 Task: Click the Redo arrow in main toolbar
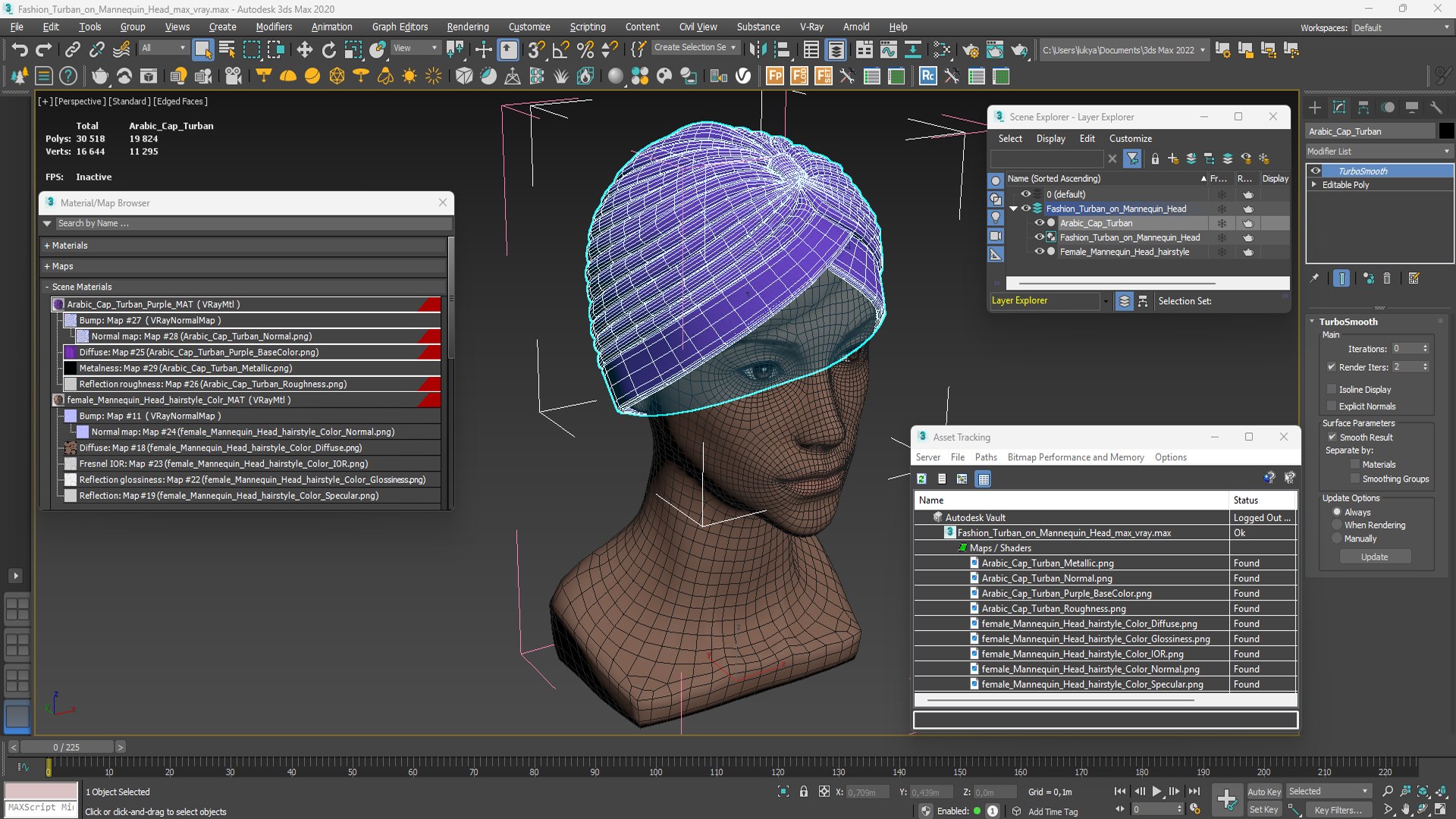(44, 50)
